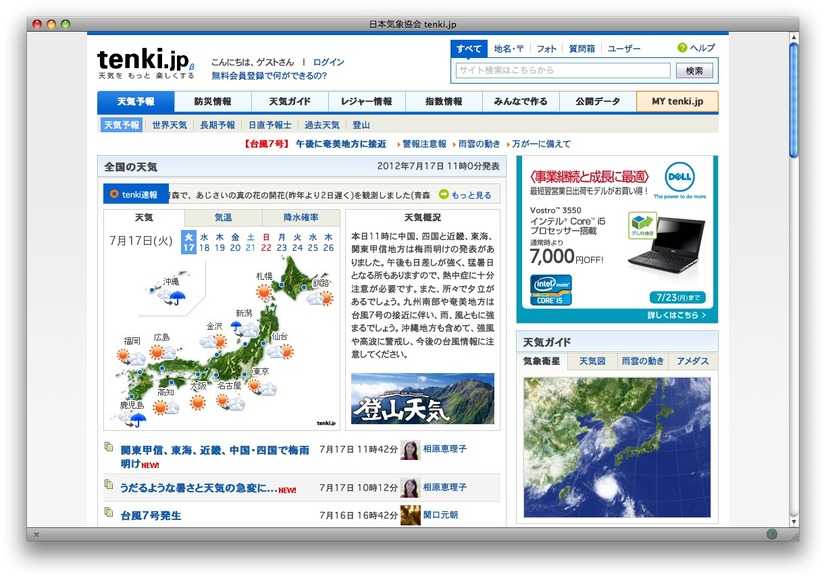Image resolution: width=826 pixels, height=578 pixels.
Task: Open the 指数情報 navigation tab
Action: [444, 102]
